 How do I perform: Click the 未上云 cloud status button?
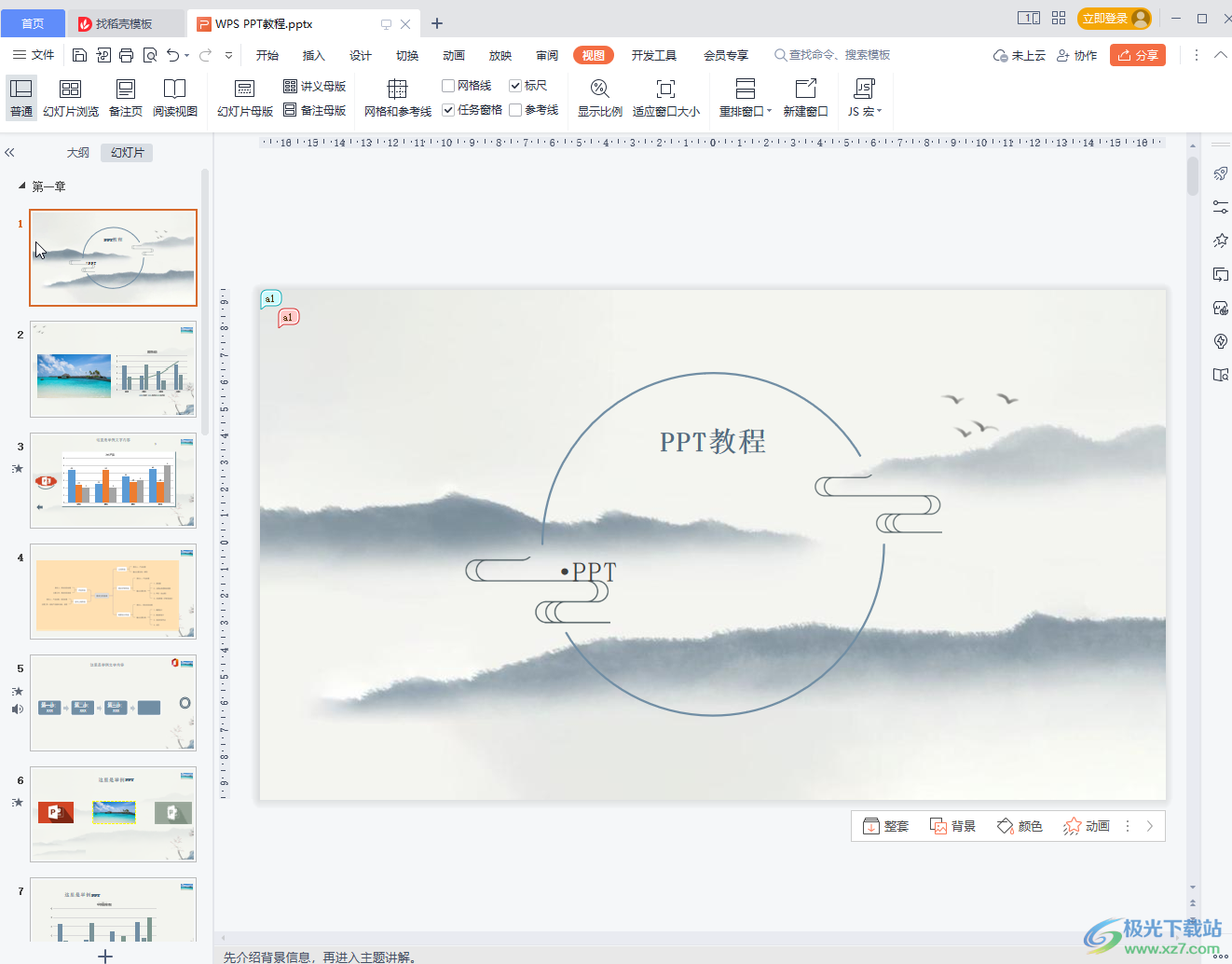coord(1020,55)
